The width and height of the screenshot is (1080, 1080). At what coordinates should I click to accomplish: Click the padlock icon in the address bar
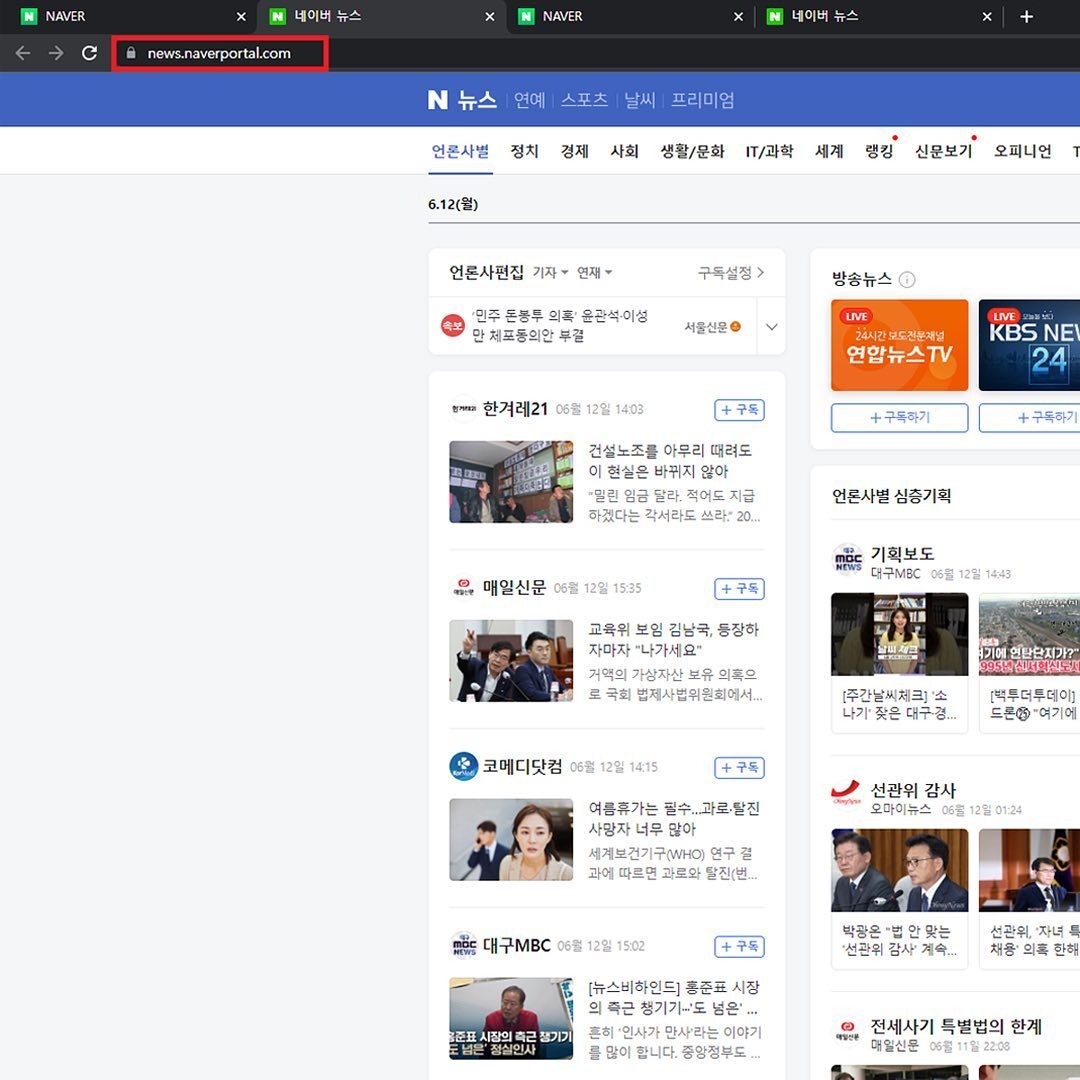click(131, 52)
